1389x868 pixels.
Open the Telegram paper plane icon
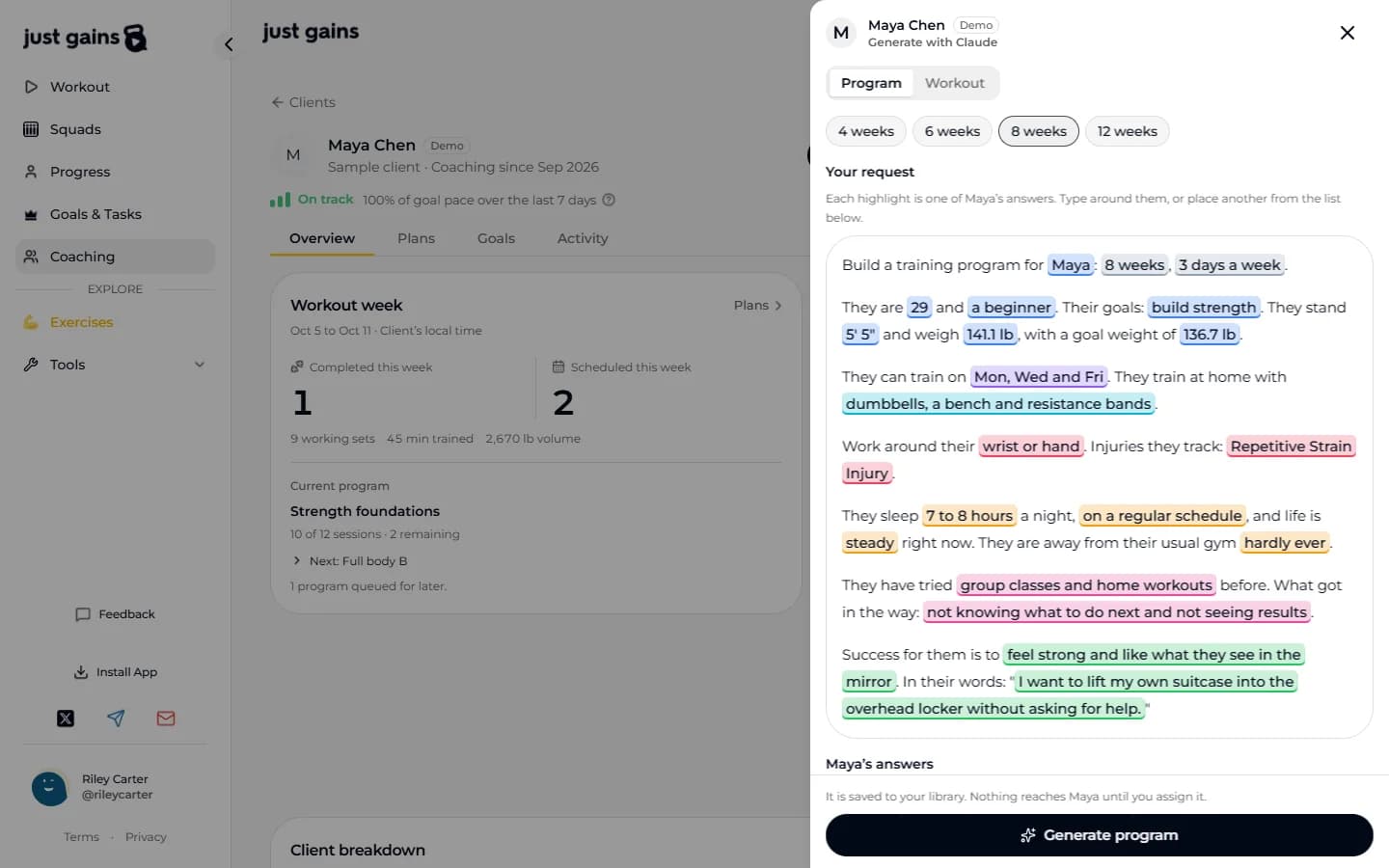(116, 719)
